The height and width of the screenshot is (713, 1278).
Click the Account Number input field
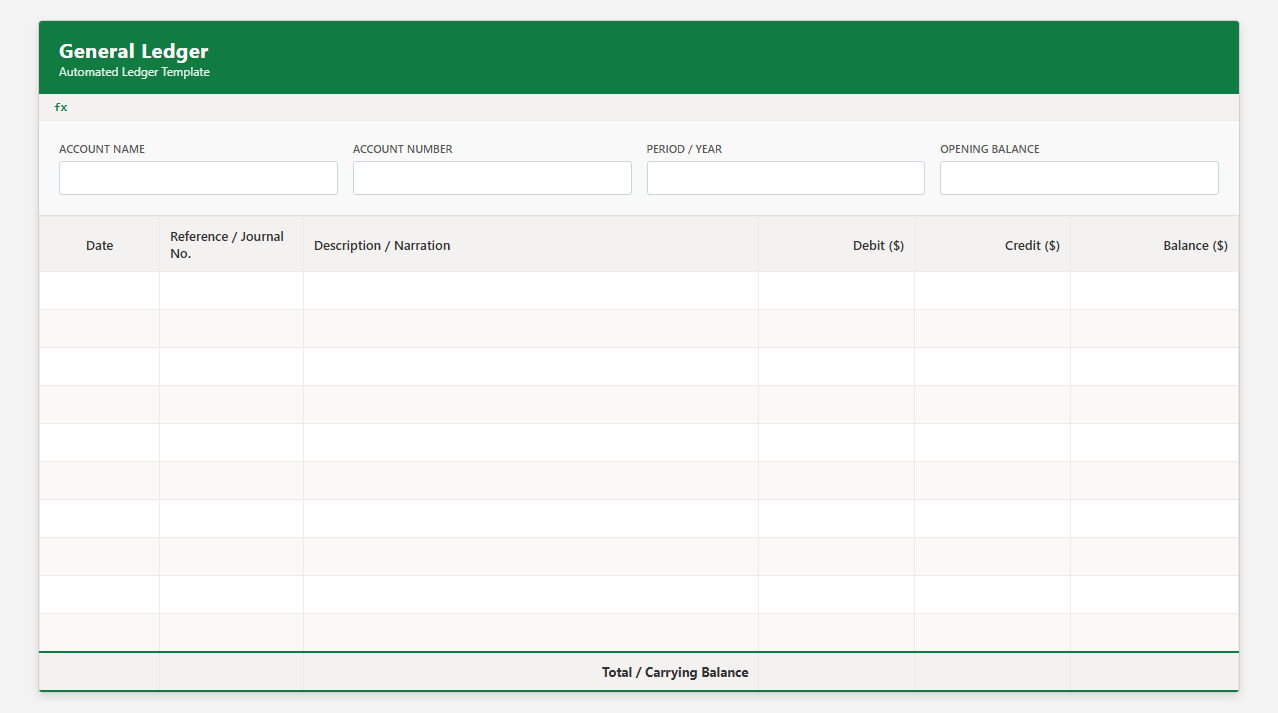pos(492,178)
